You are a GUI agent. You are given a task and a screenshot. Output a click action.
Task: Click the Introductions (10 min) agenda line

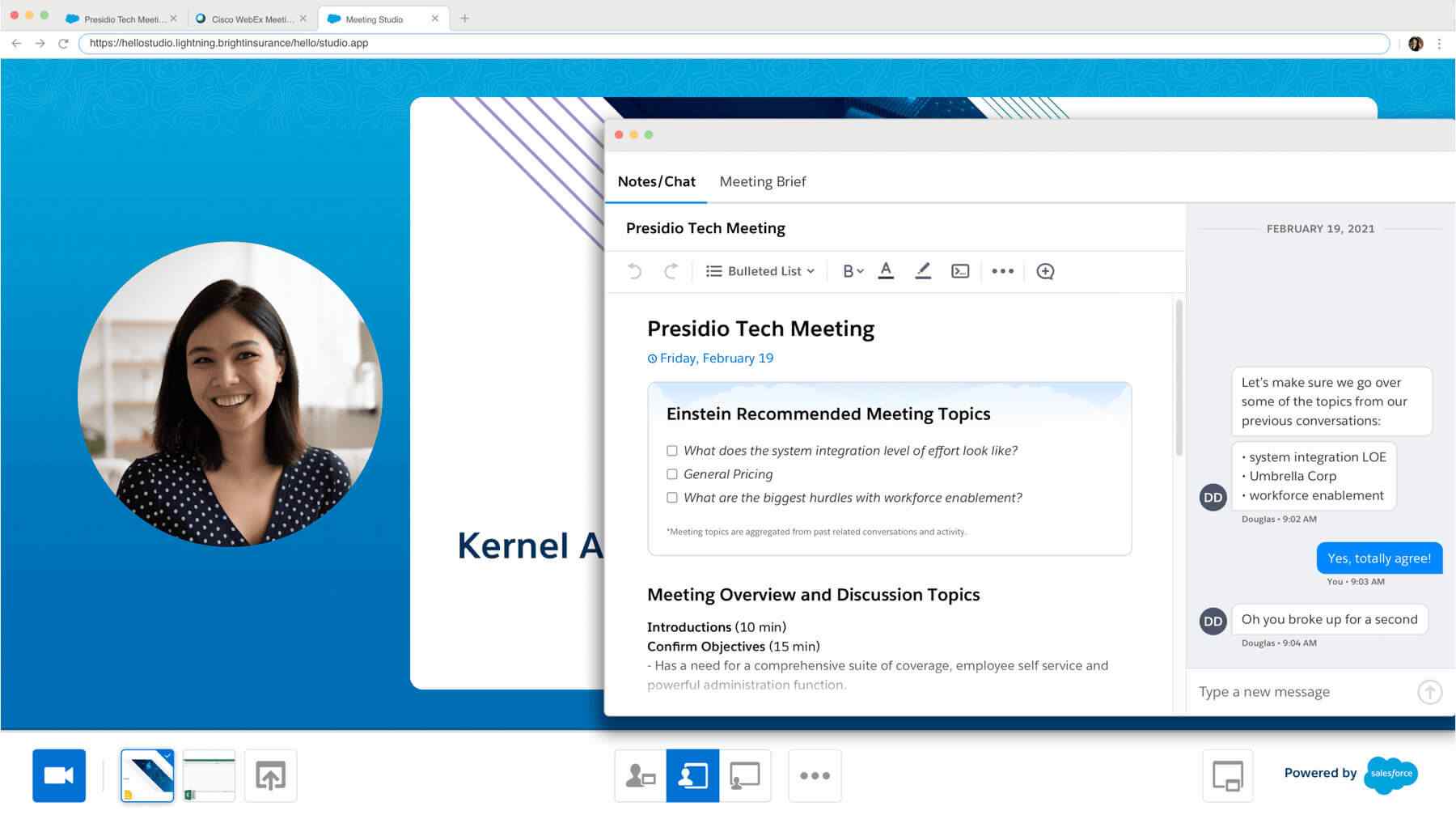tap(717, 627)
